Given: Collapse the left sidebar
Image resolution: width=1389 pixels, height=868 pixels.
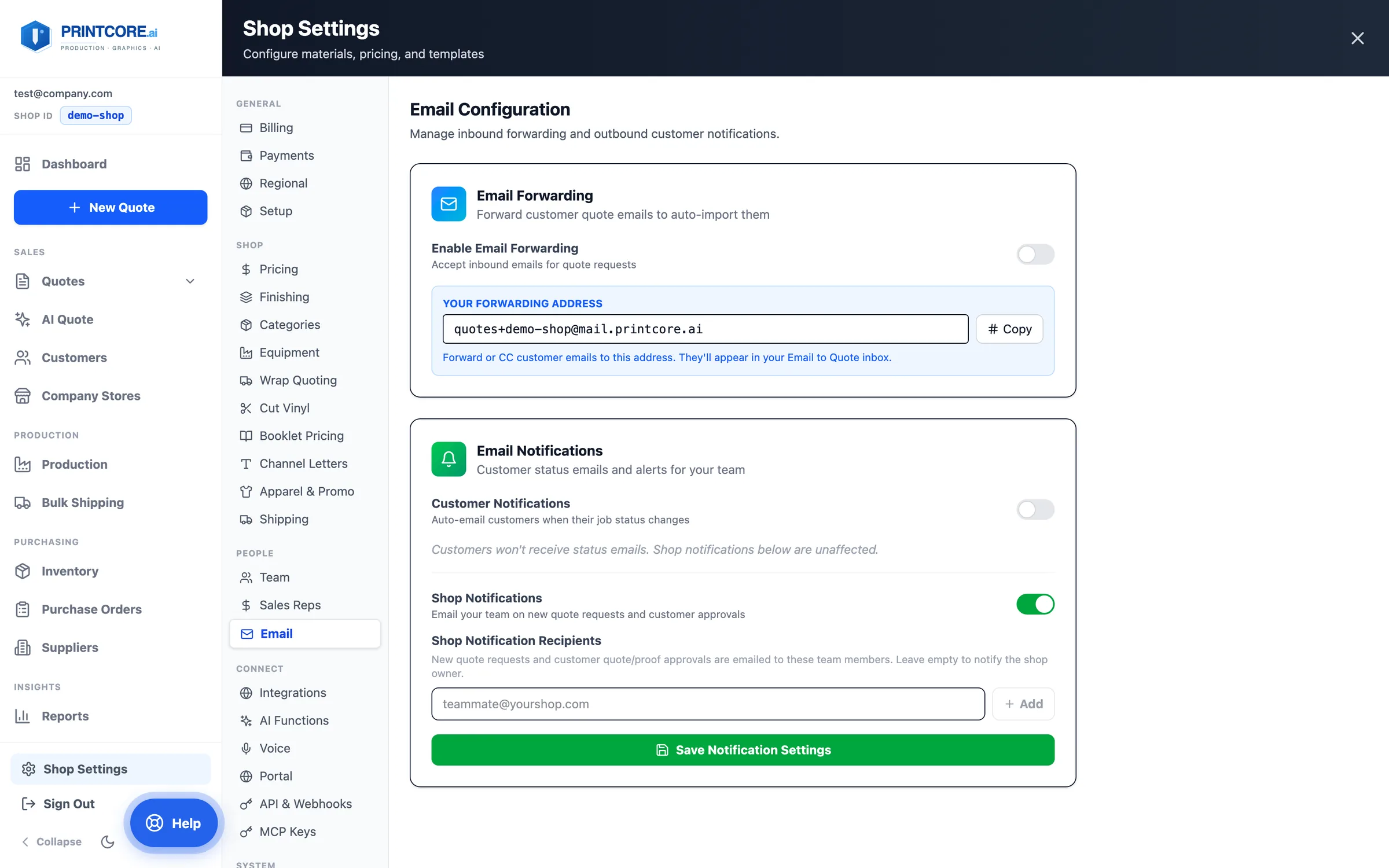Looking at the screenshot, I should (52, 842).
